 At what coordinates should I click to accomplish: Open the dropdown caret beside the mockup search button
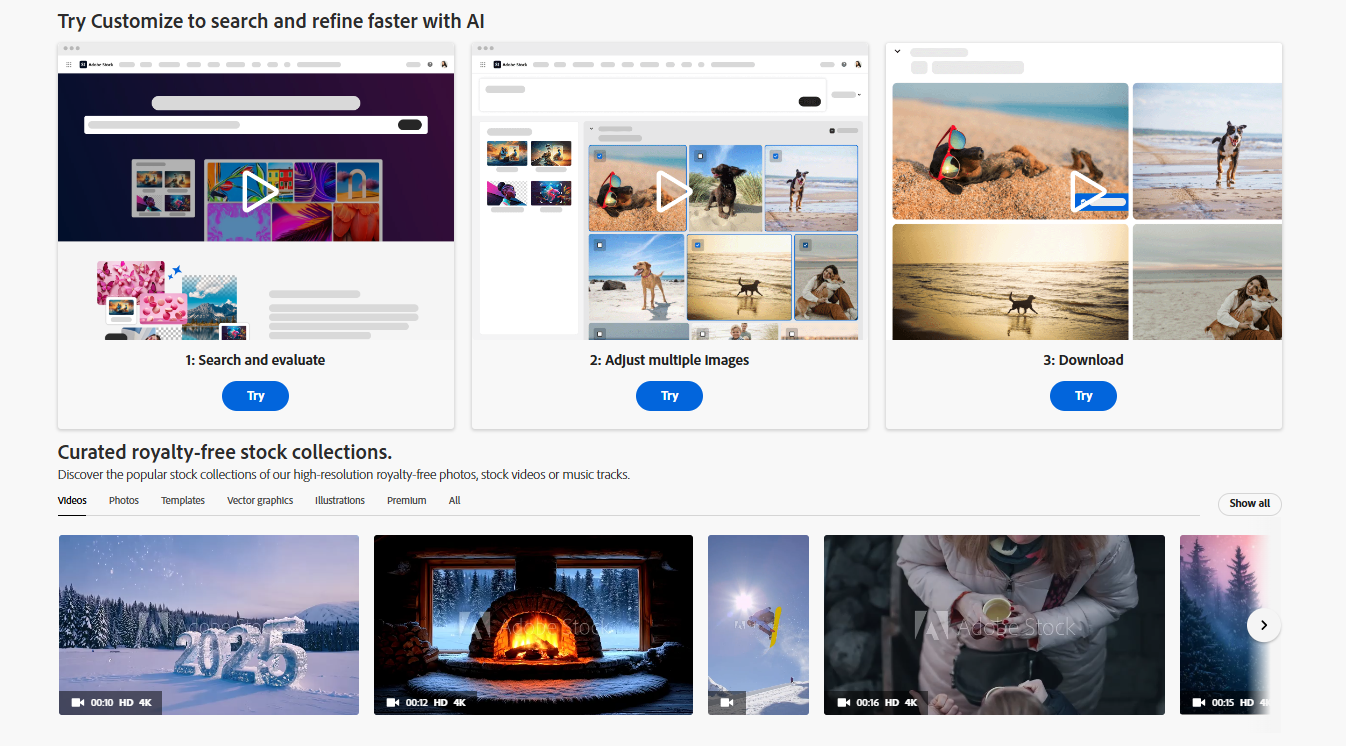pos(859,94)
